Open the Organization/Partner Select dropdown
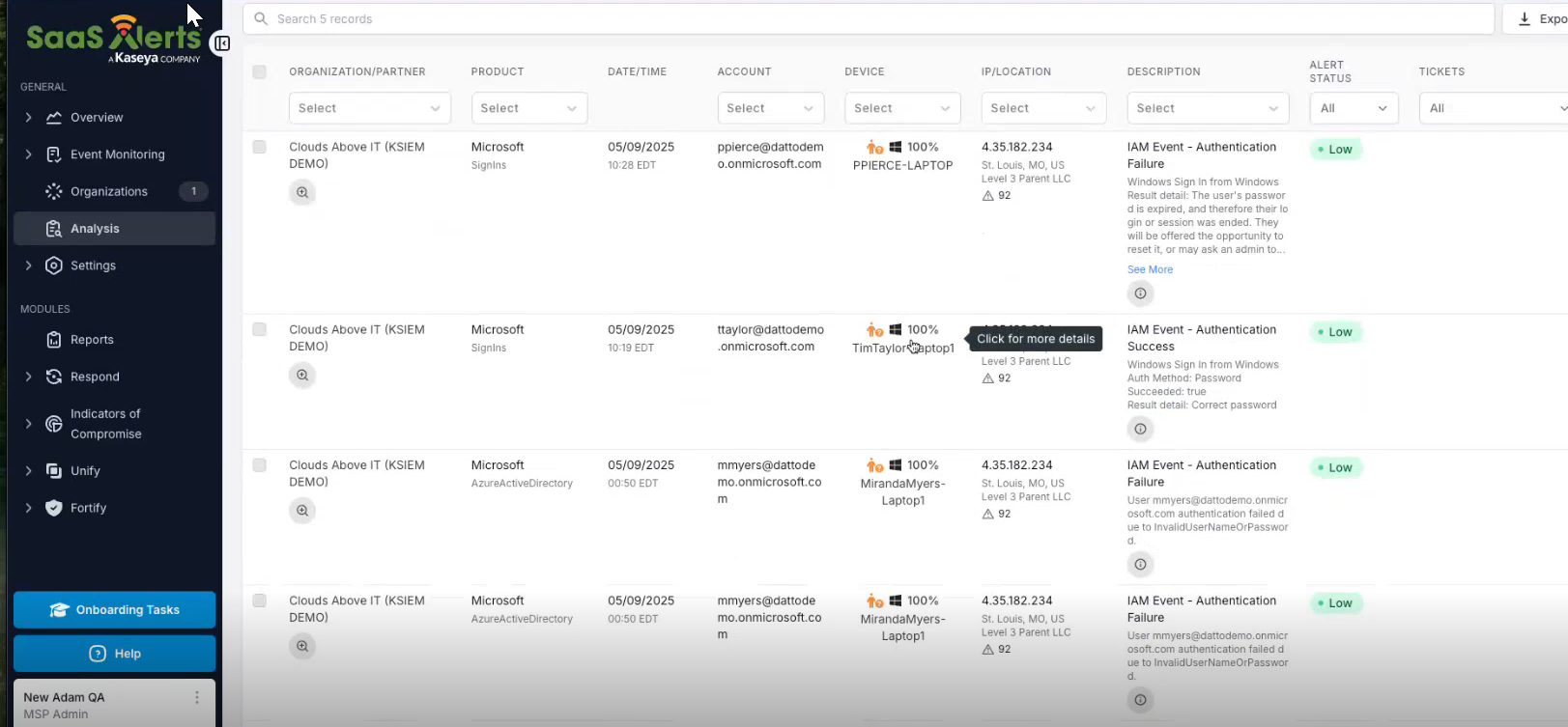The image size is (1568, 727). [x=370, y=108]
